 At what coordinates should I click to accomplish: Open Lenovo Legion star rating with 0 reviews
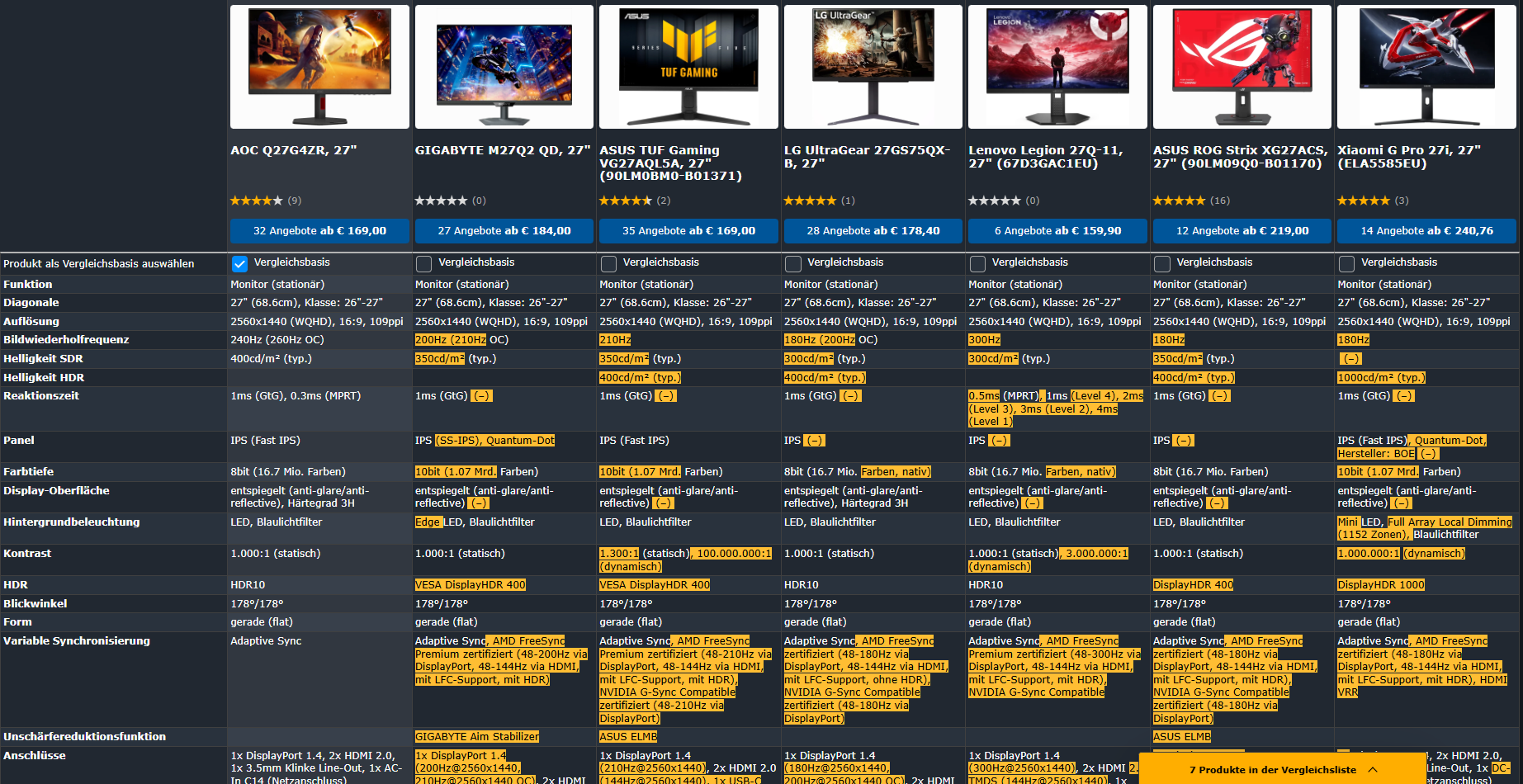[1004, 201]
